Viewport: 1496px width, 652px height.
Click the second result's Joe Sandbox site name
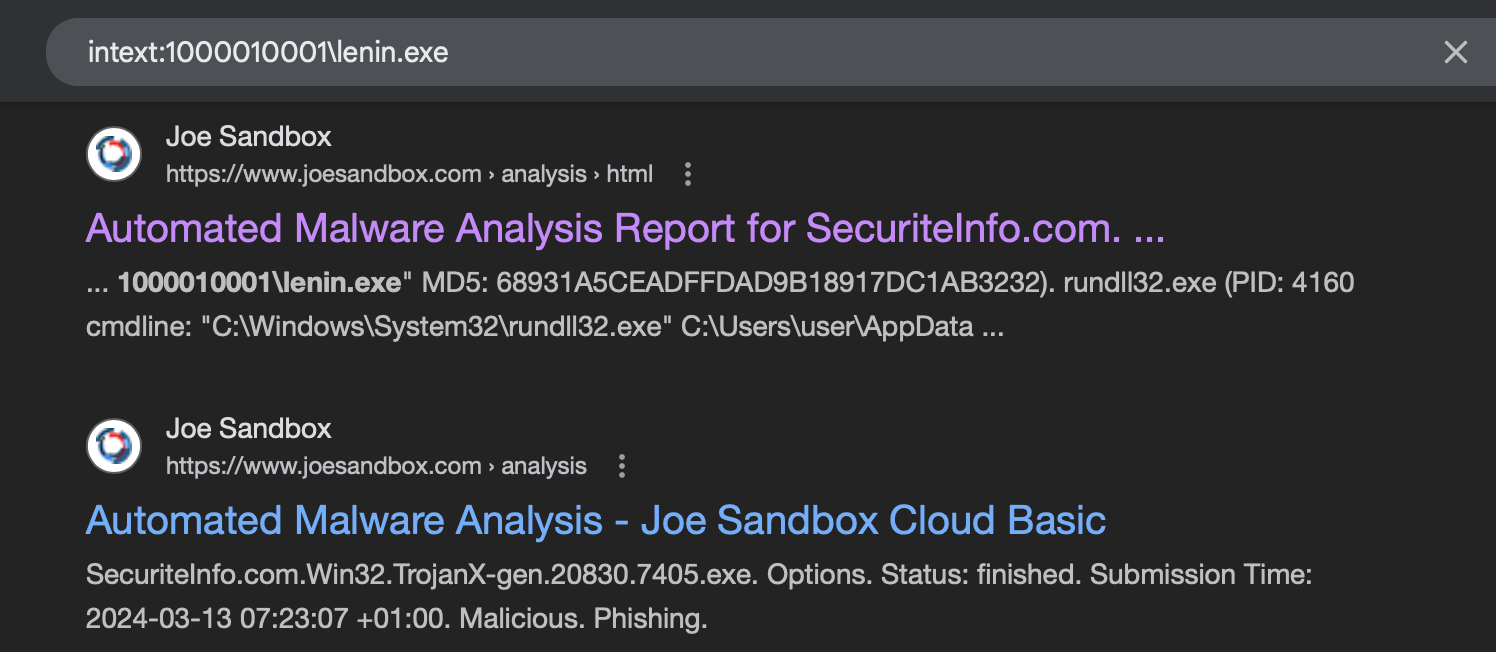(248, 429)
